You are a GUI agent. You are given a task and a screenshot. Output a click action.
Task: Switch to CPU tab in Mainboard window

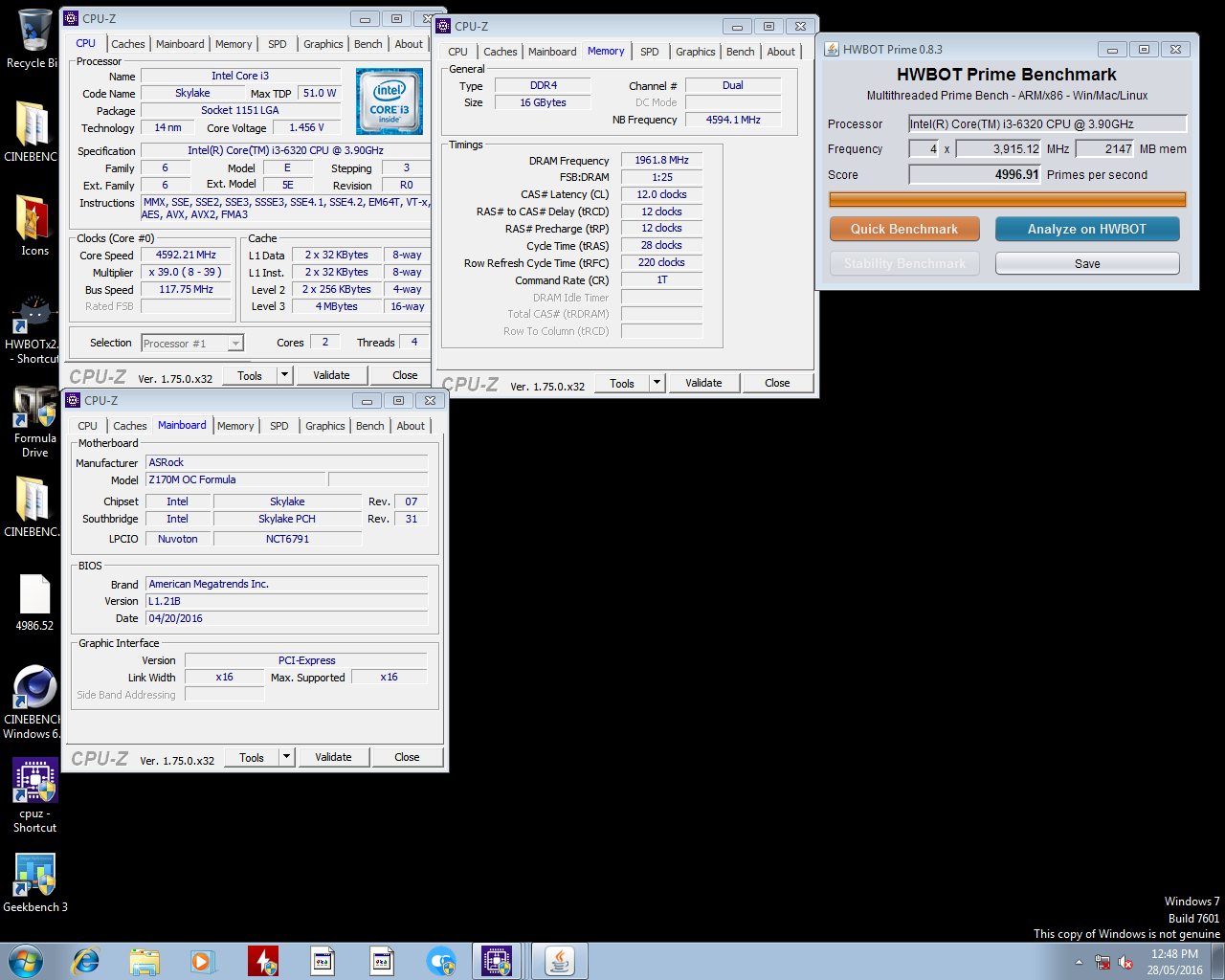tap(87, 426)
